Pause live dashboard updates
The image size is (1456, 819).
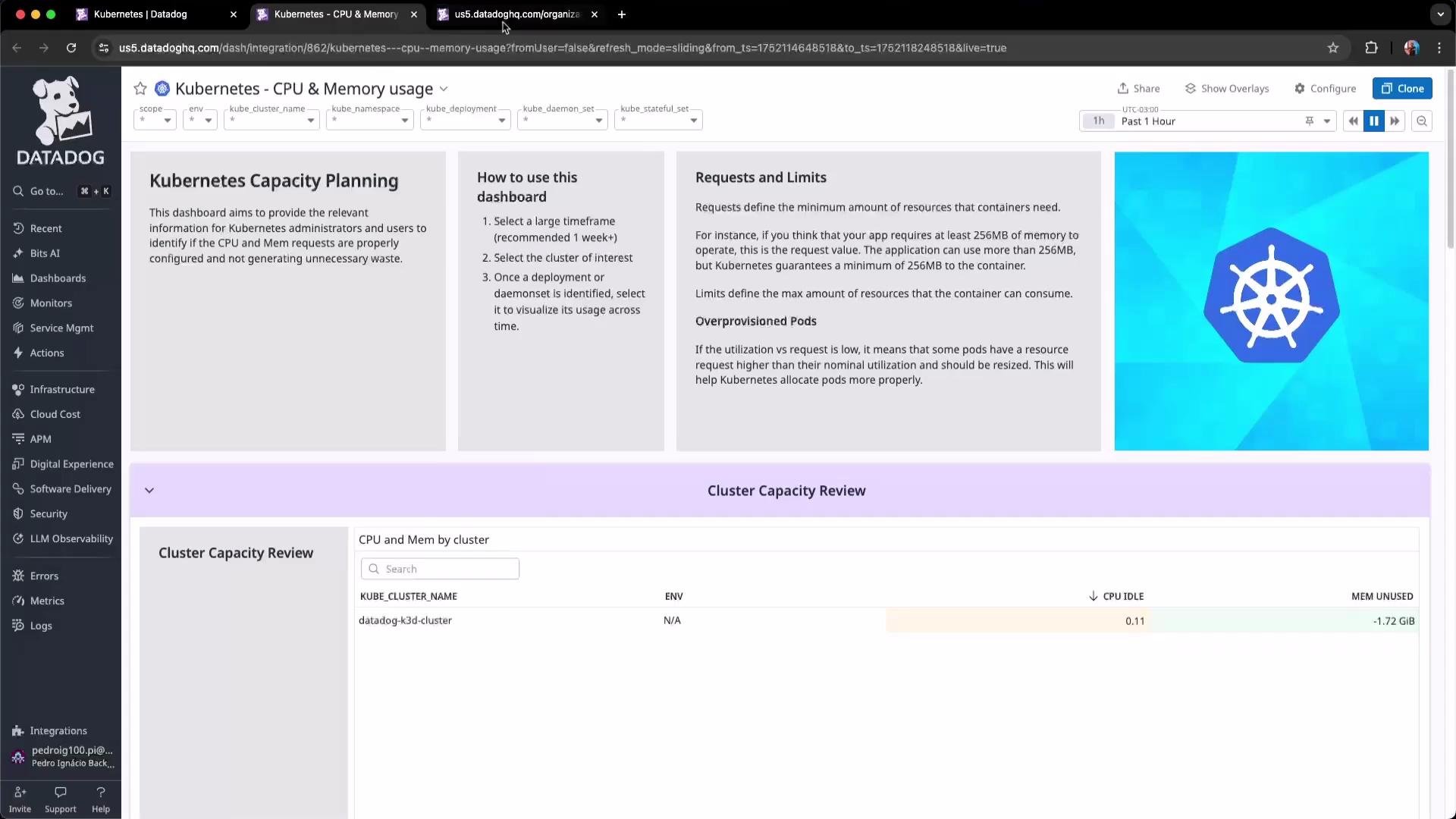pos(1374,121)
